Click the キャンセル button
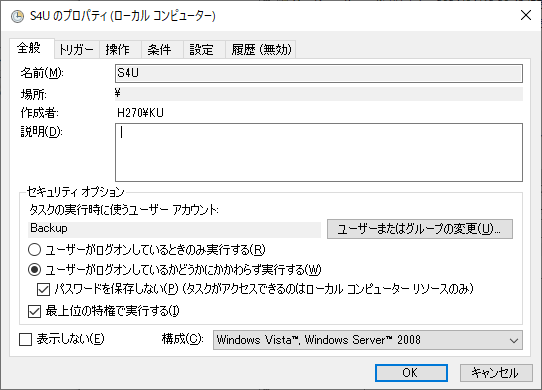The height and width of the screenshot is (390, 542). 496,373
